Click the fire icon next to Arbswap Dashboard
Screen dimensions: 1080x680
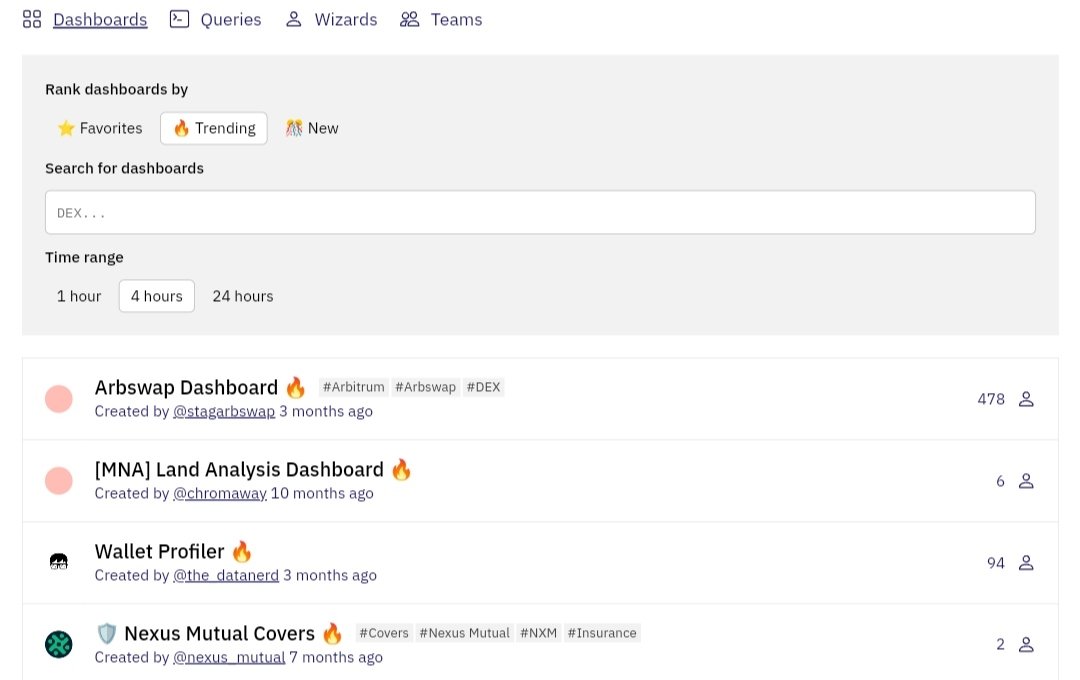click(295, 387)
